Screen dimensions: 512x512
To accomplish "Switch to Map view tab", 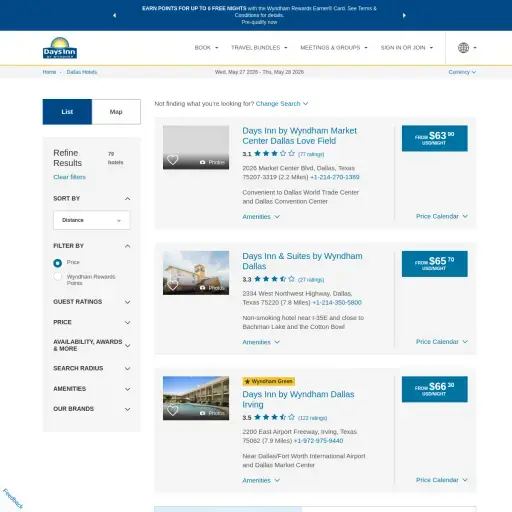I will point(116,112).
